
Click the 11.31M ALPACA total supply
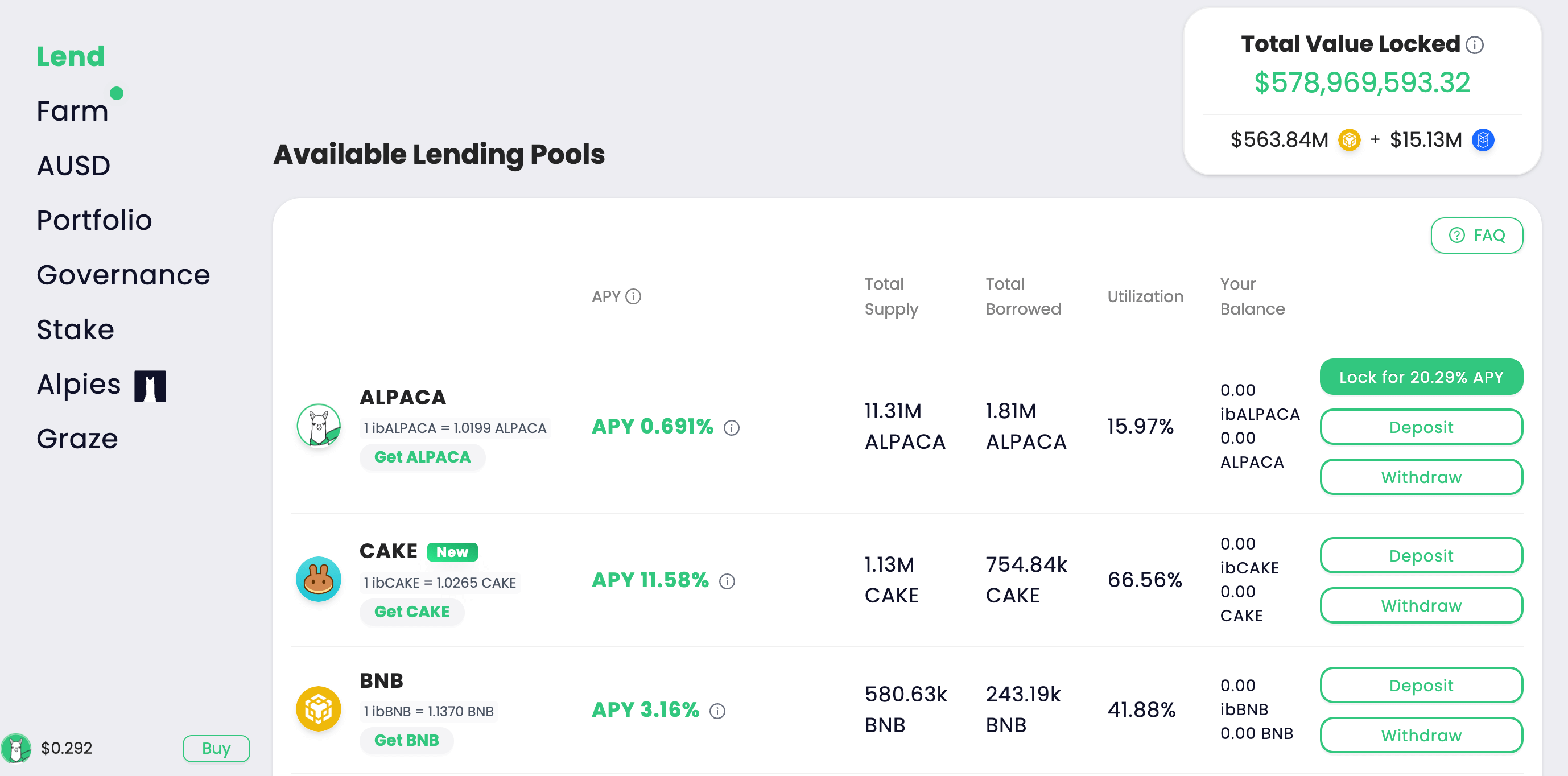pos(905,427)
